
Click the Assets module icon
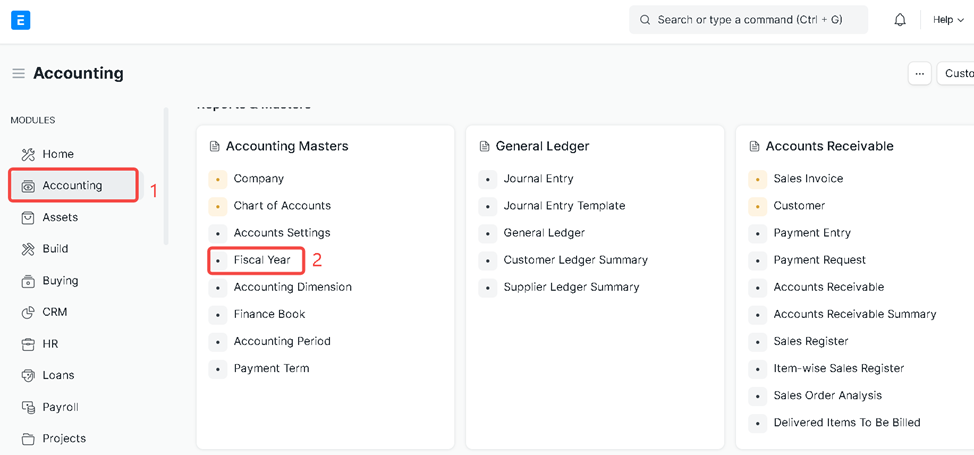point(28,217)
